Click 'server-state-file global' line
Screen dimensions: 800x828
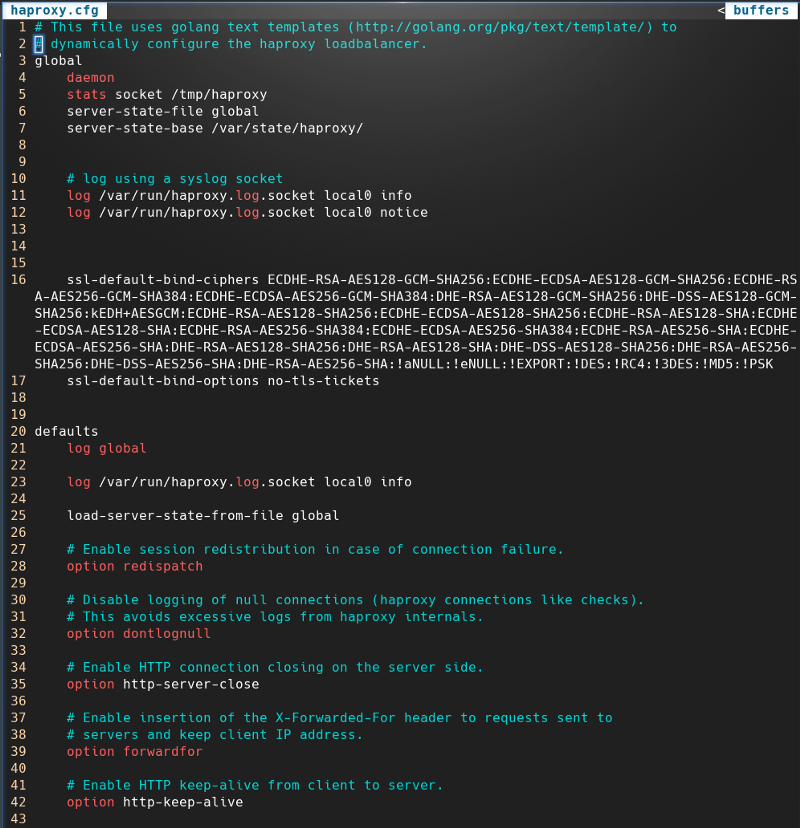tap(163, 111)
